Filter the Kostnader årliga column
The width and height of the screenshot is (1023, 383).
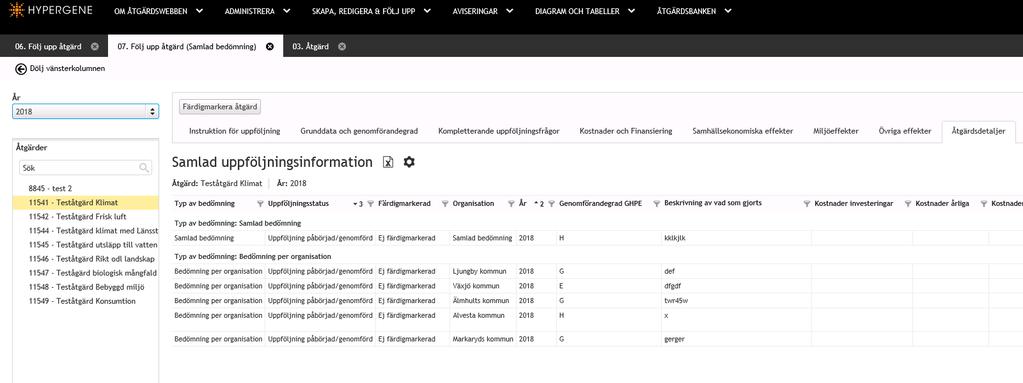(x=983, y=204)
